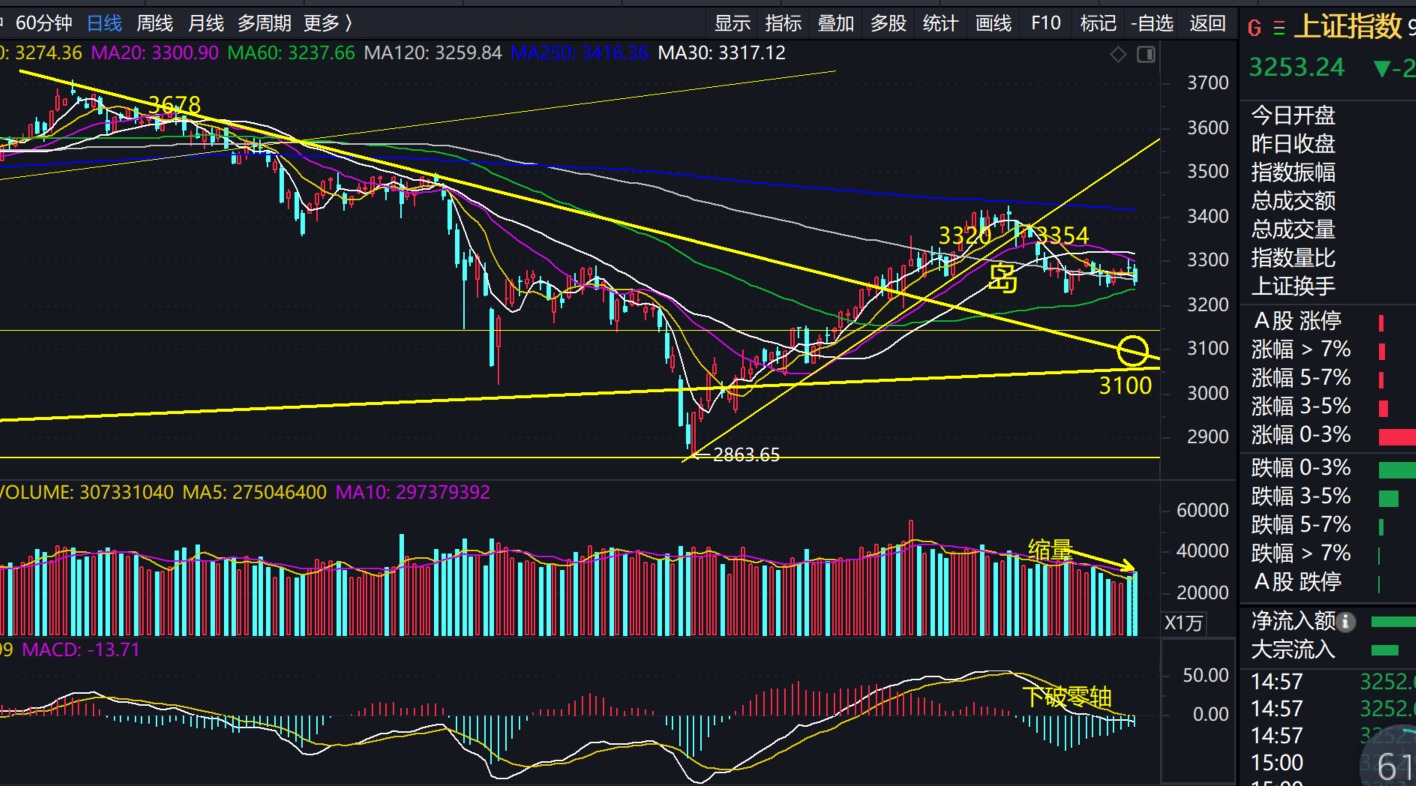Open the 指标 indicator menu

[783, 23]
